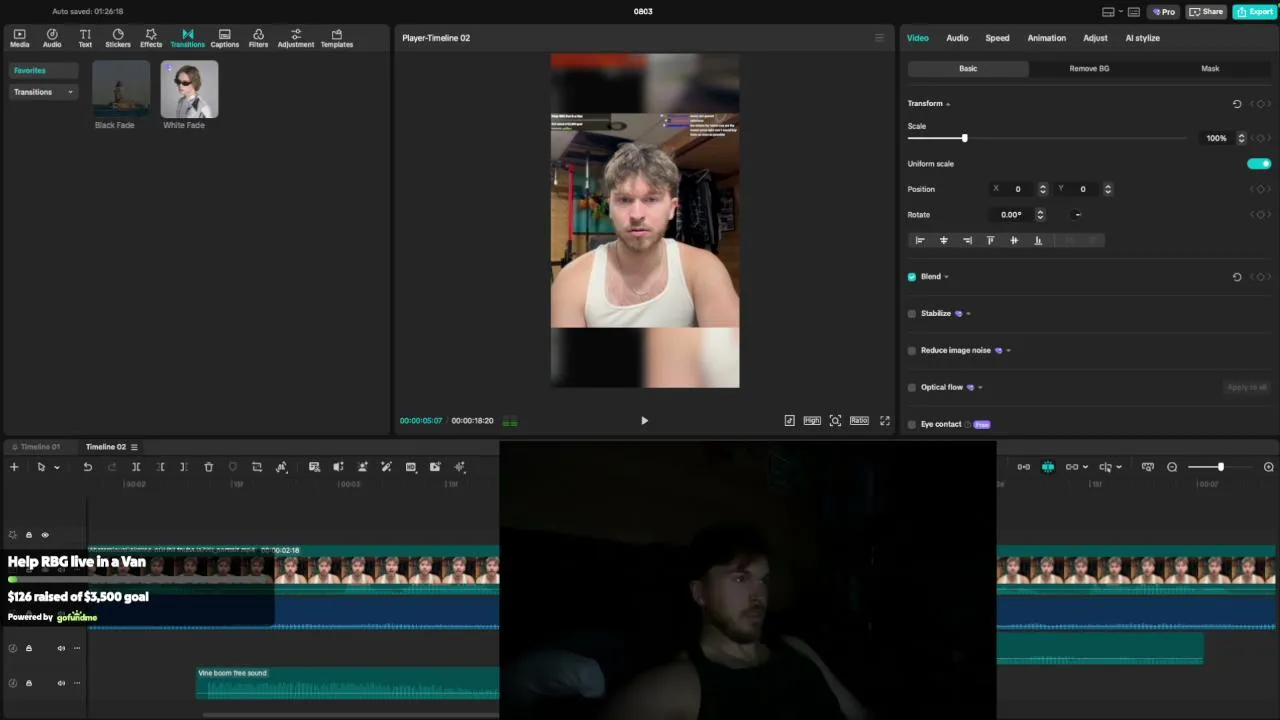Click the timeline zoom slider handle
This screenshot has width=1280, height=720.
pyautogui.click(x=1220, y=467)
